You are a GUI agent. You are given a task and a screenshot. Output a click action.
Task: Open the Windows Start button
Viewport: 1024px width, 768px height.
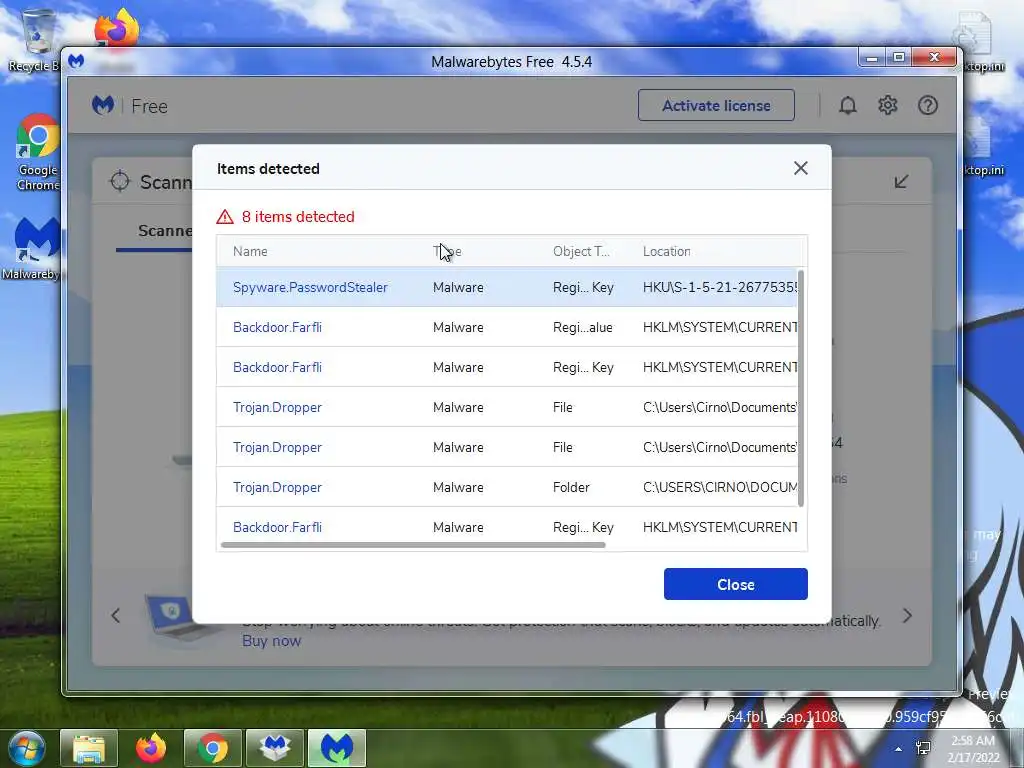[26, 748]
